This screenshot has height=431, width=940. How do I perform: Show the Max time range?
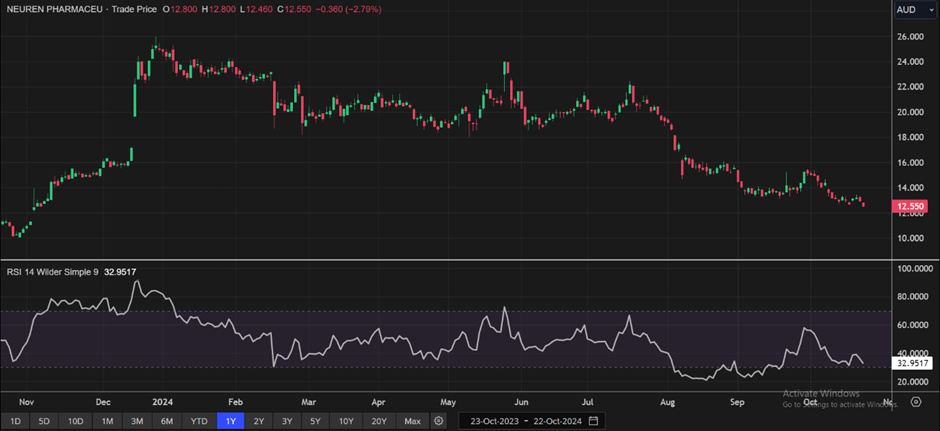coord(412,421)
